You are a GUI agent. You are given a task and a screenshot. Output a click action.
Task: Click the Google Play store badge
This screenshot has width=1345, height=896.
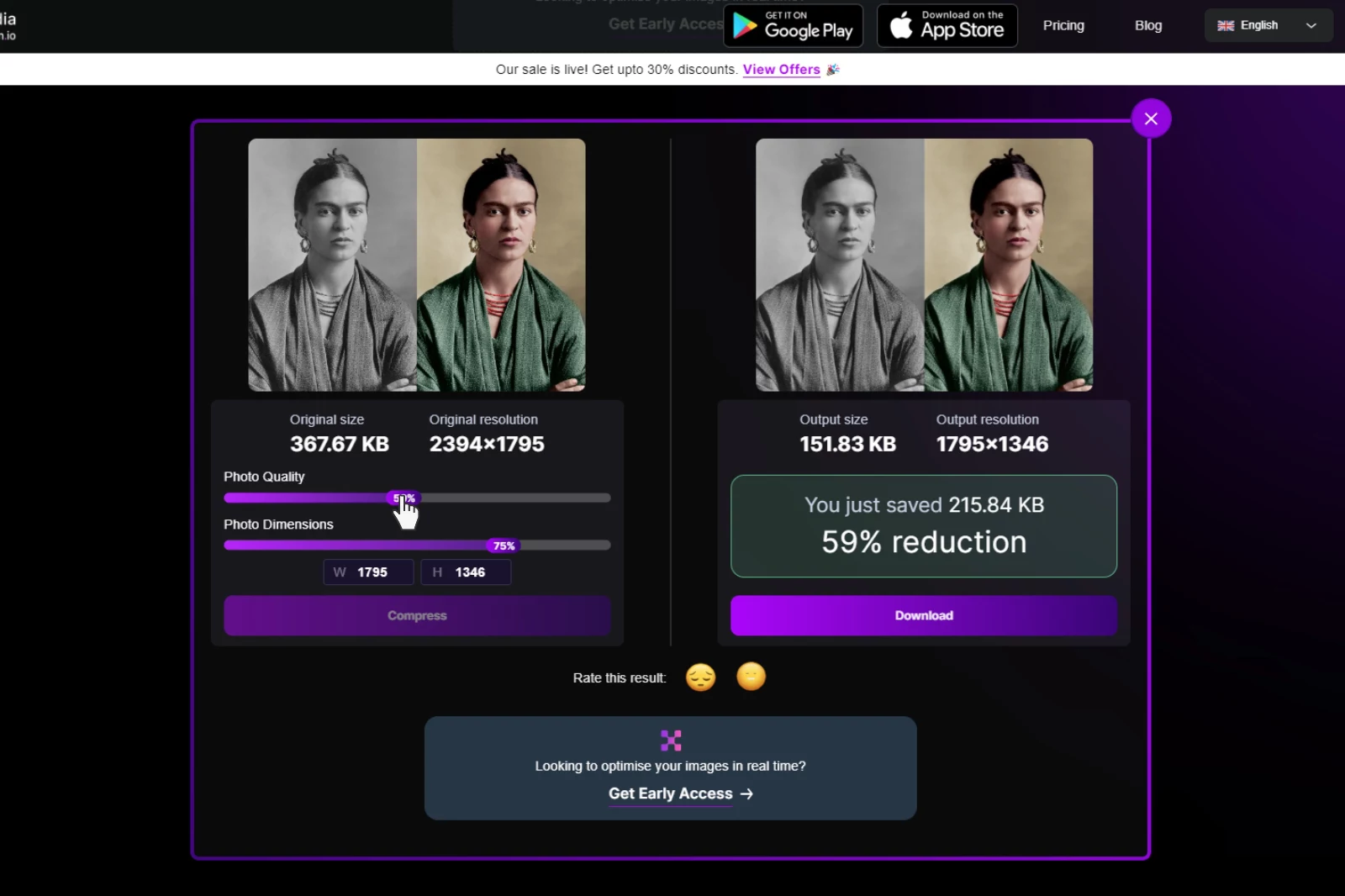[x=791, y=25]
